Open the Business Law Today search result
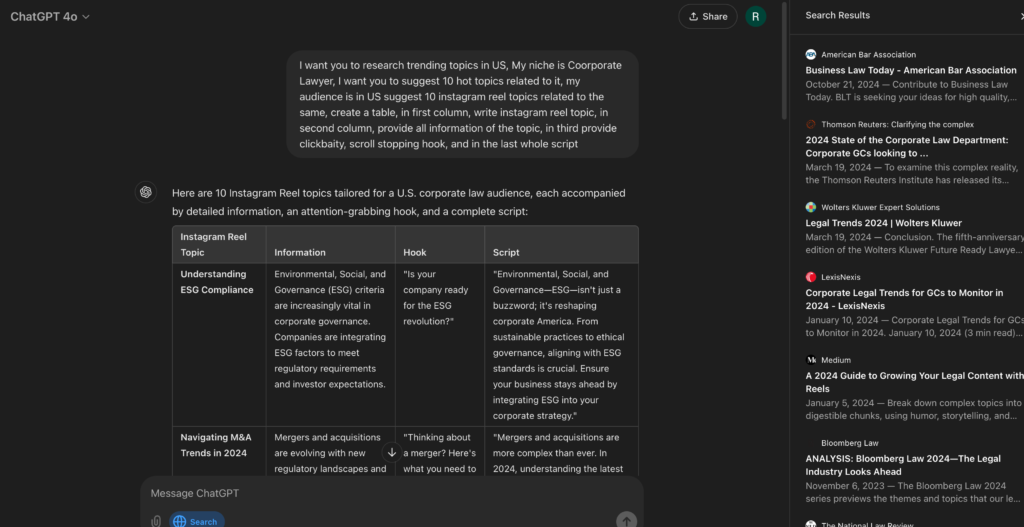1024x527 pixels. click(911, 71)
